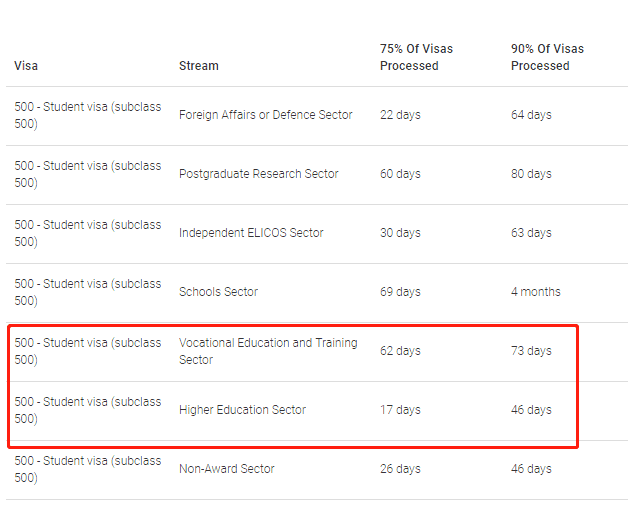Select the Schools Sector cell
This screenshot has height=515, width=628.
218,292
